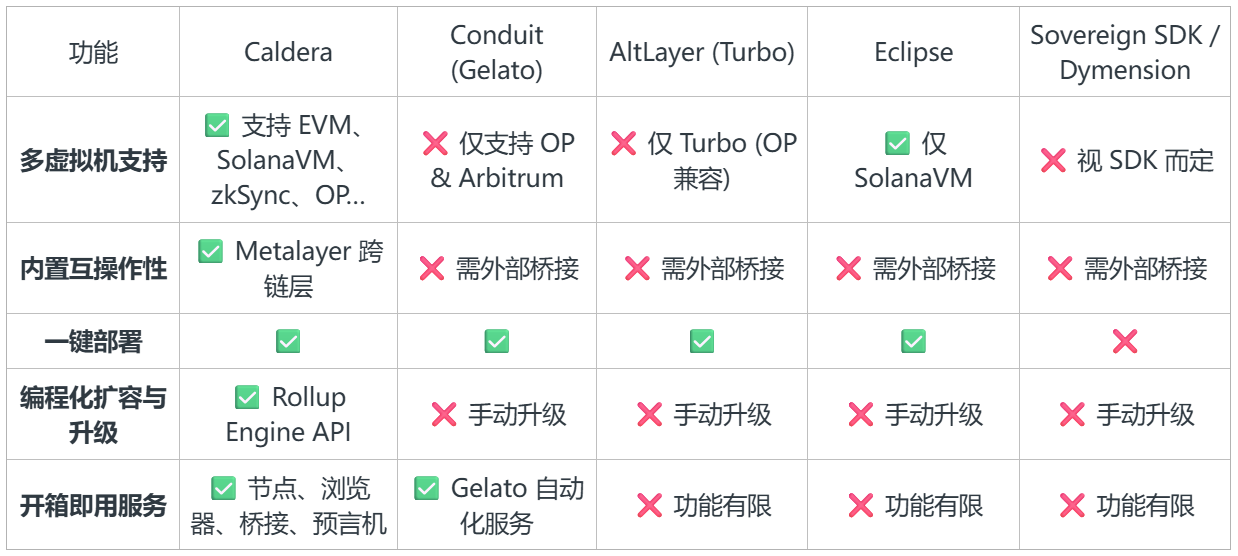Viewport: 1238px width, 556px height.
Task: Click red cross in Sovereign SDK 一键部署 cell
Action: (1125, 342)
